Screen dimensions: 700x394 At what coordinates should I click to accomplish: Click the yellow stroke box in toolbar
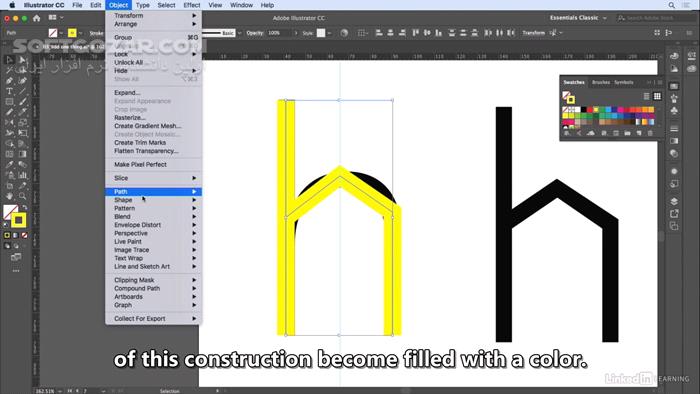tap(18, 220)
